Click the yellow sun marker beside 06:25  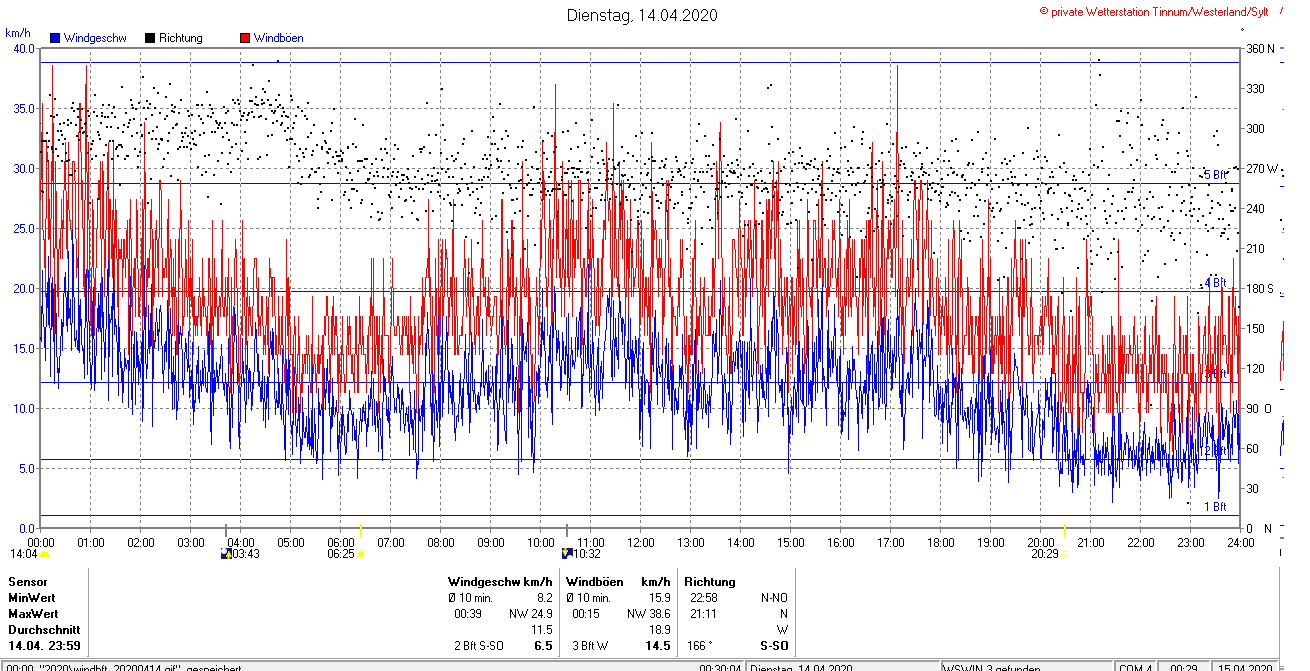click(360, 553)
